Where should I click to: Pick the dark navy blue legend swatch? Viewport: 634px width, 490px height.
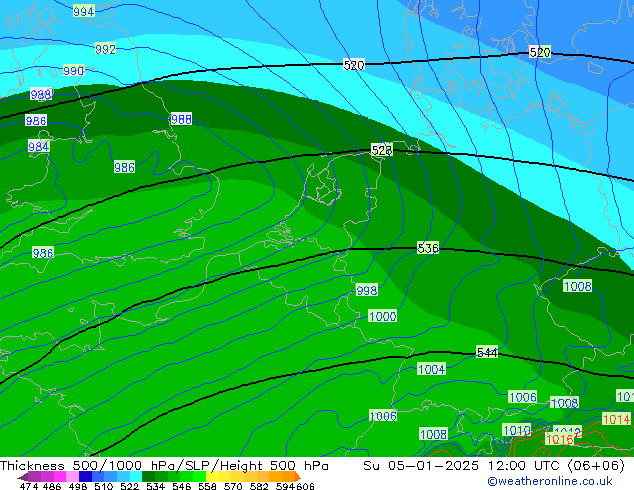(85, 476)
